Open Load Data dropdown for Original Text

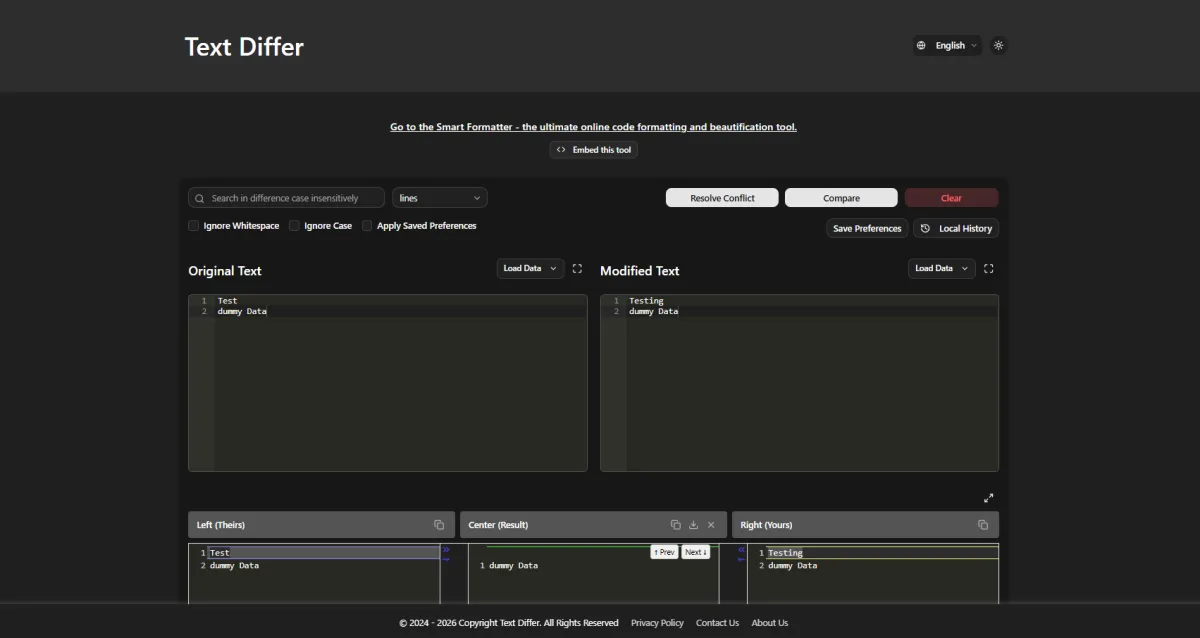[531, 268]
